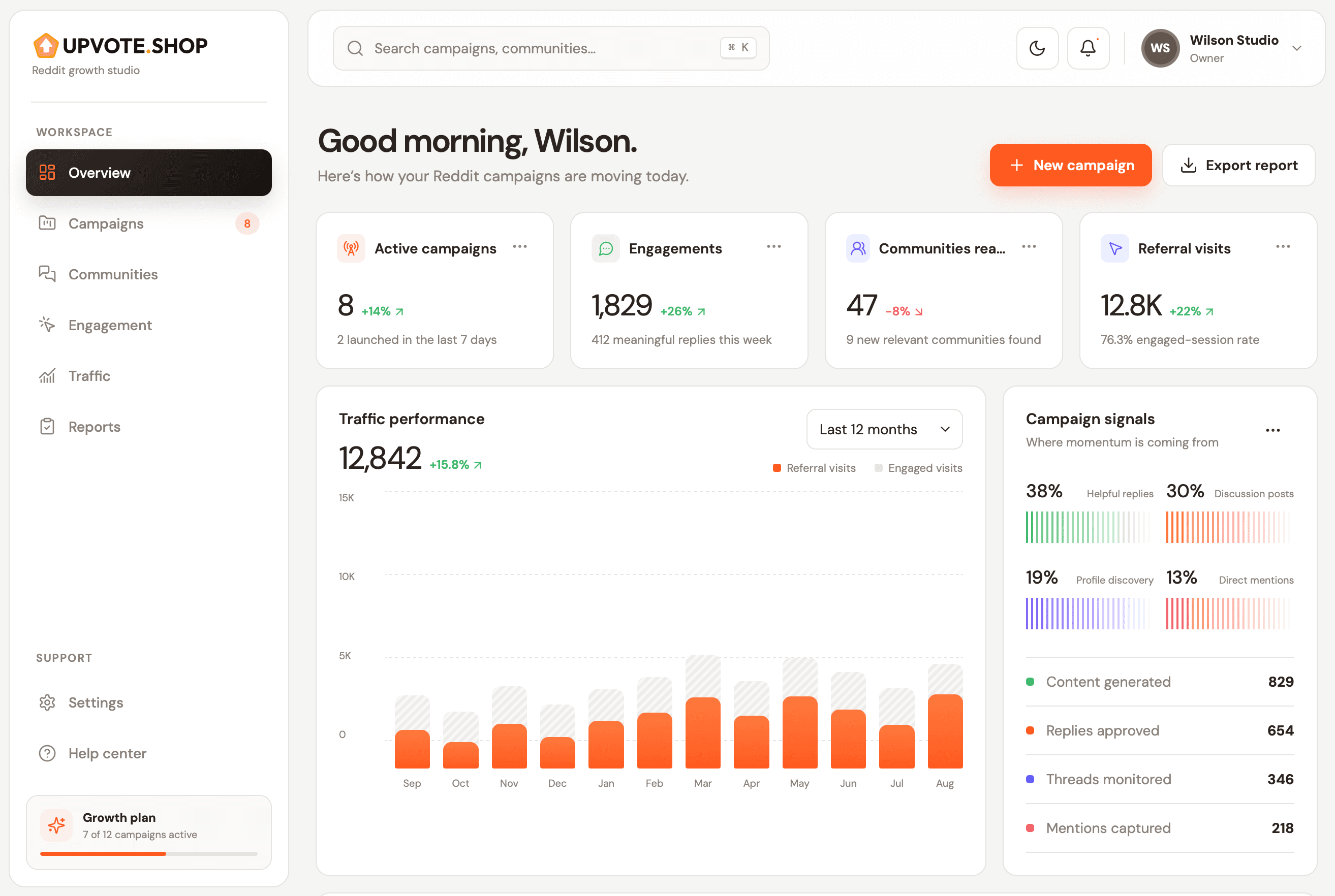Click the Communities chat bubbles icon
This screenshot has width=1335, height=896.
coord(47,274)
